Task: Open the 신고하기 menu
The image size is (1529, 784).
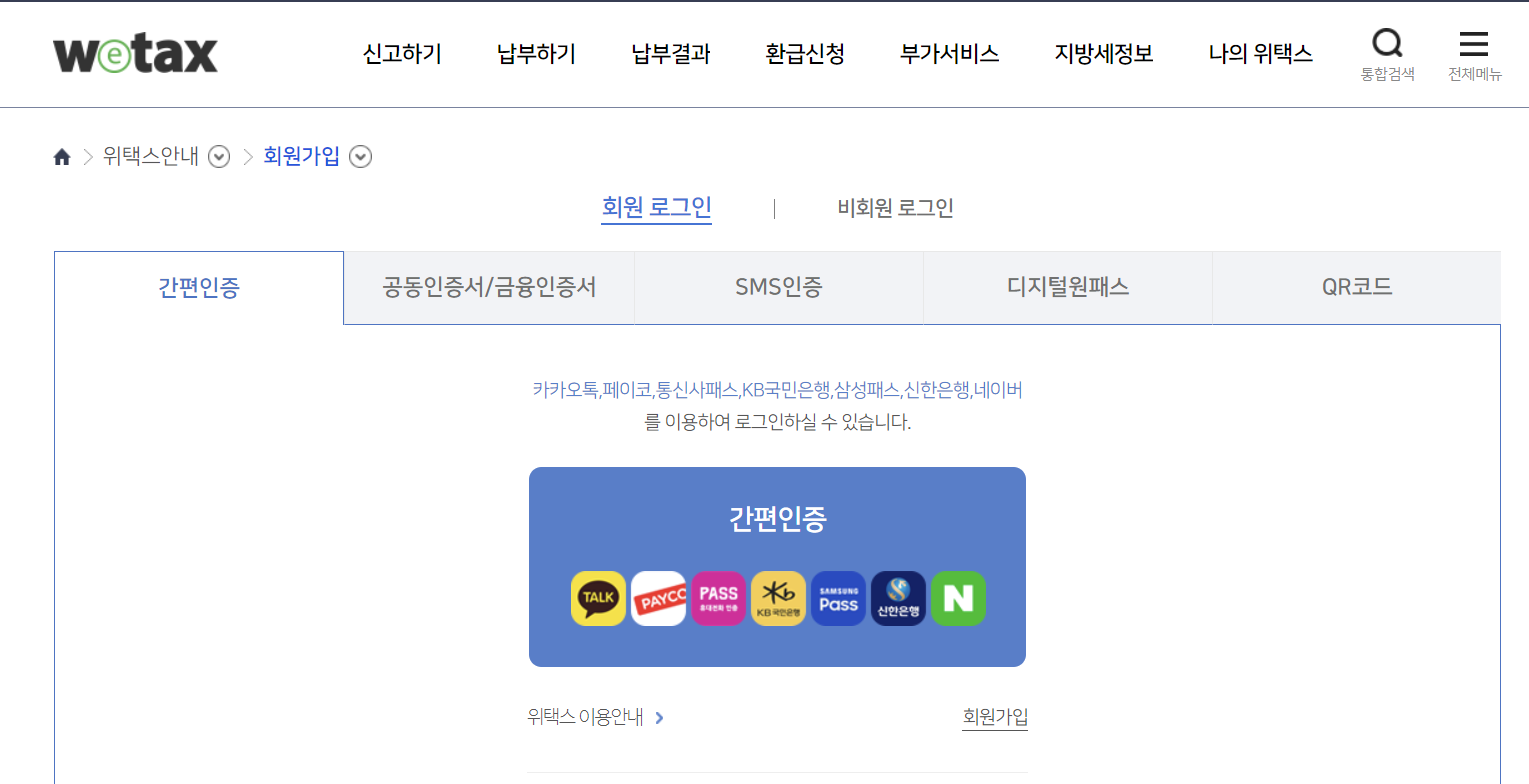Action: (x=402, y=54)
